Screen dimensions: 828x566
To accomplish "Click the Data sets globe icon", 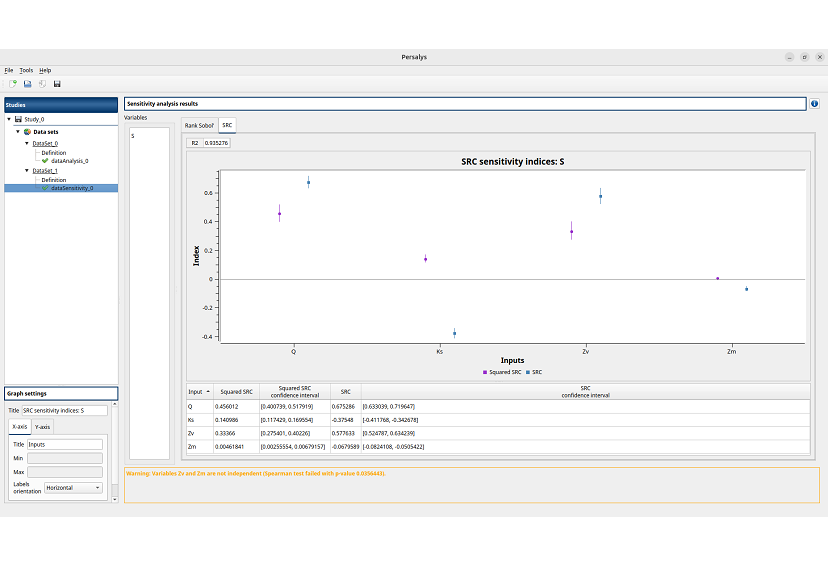I will click(x=27, y=131).
